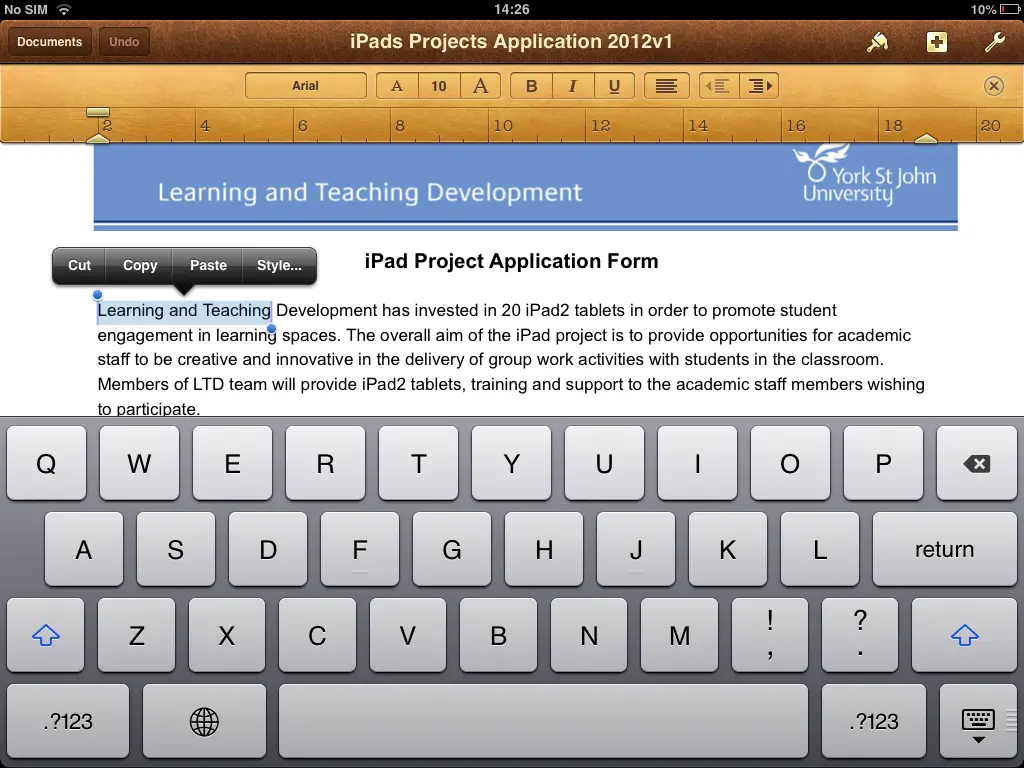Tap the left margin marker on ruler
The image size is (1024, 768).
98,138
